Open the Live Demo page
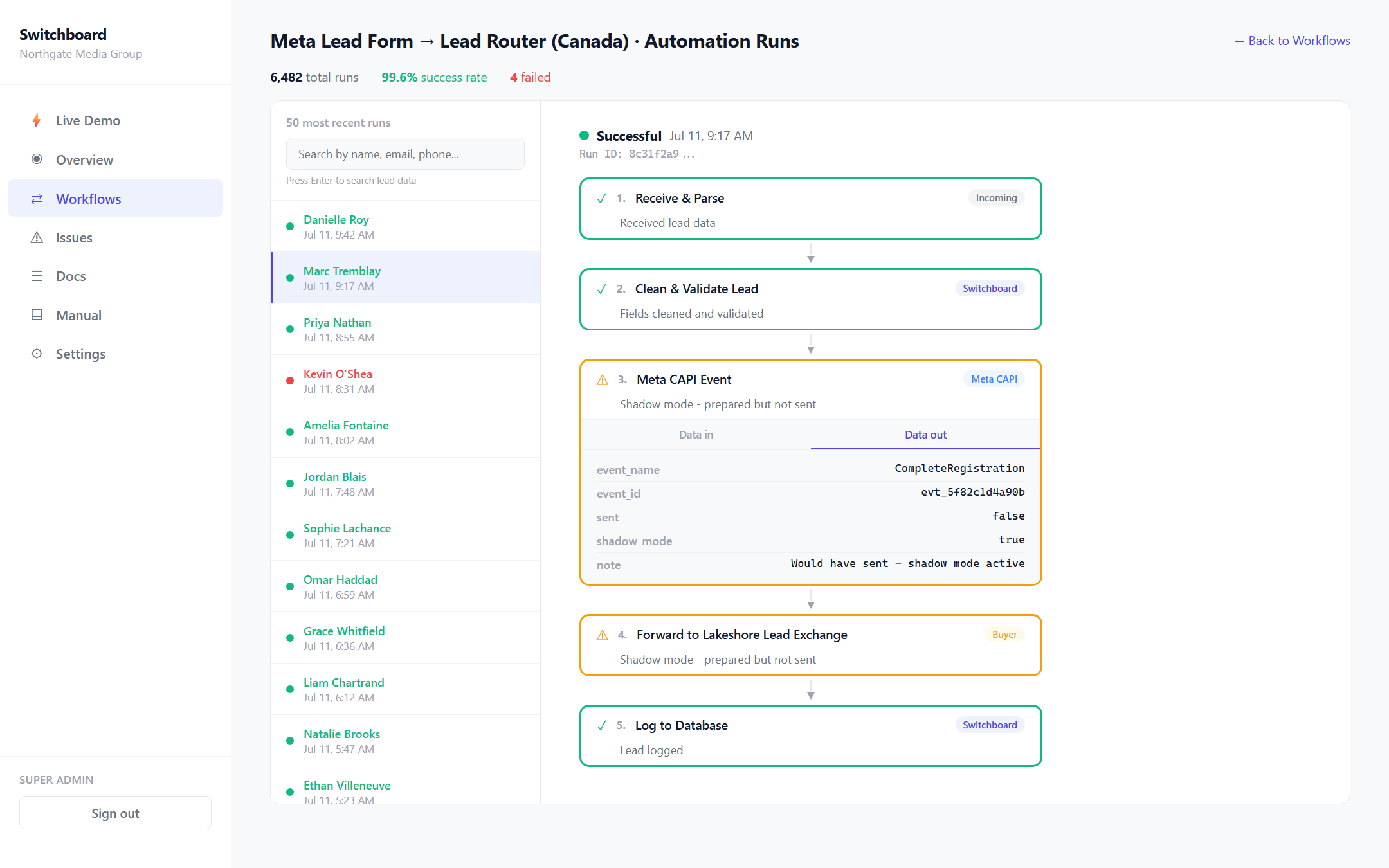This screenshot has width=1389, height=868. (115, 120)
